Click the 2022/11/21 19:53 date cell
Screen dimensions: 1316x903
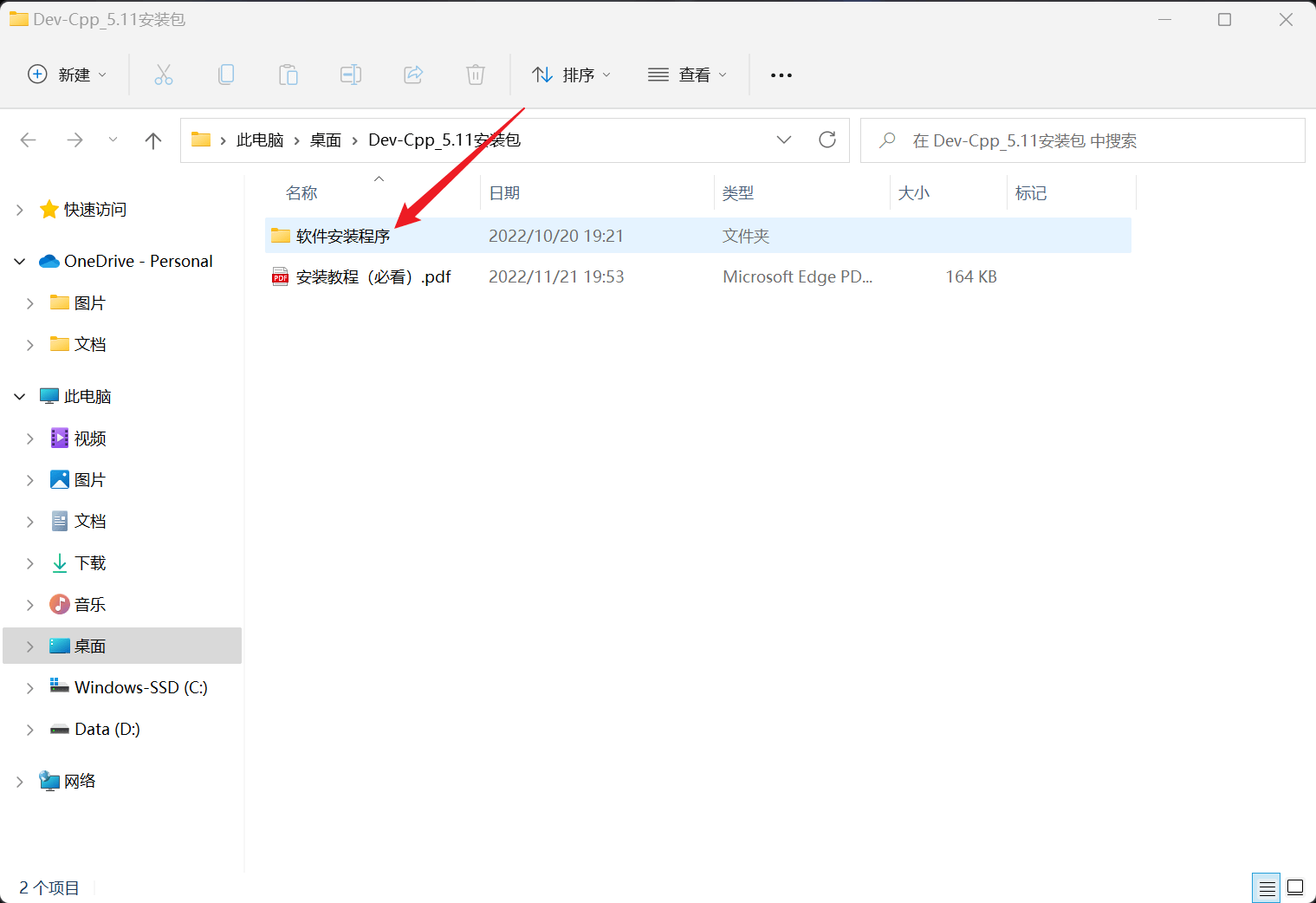tap(556, 276)
